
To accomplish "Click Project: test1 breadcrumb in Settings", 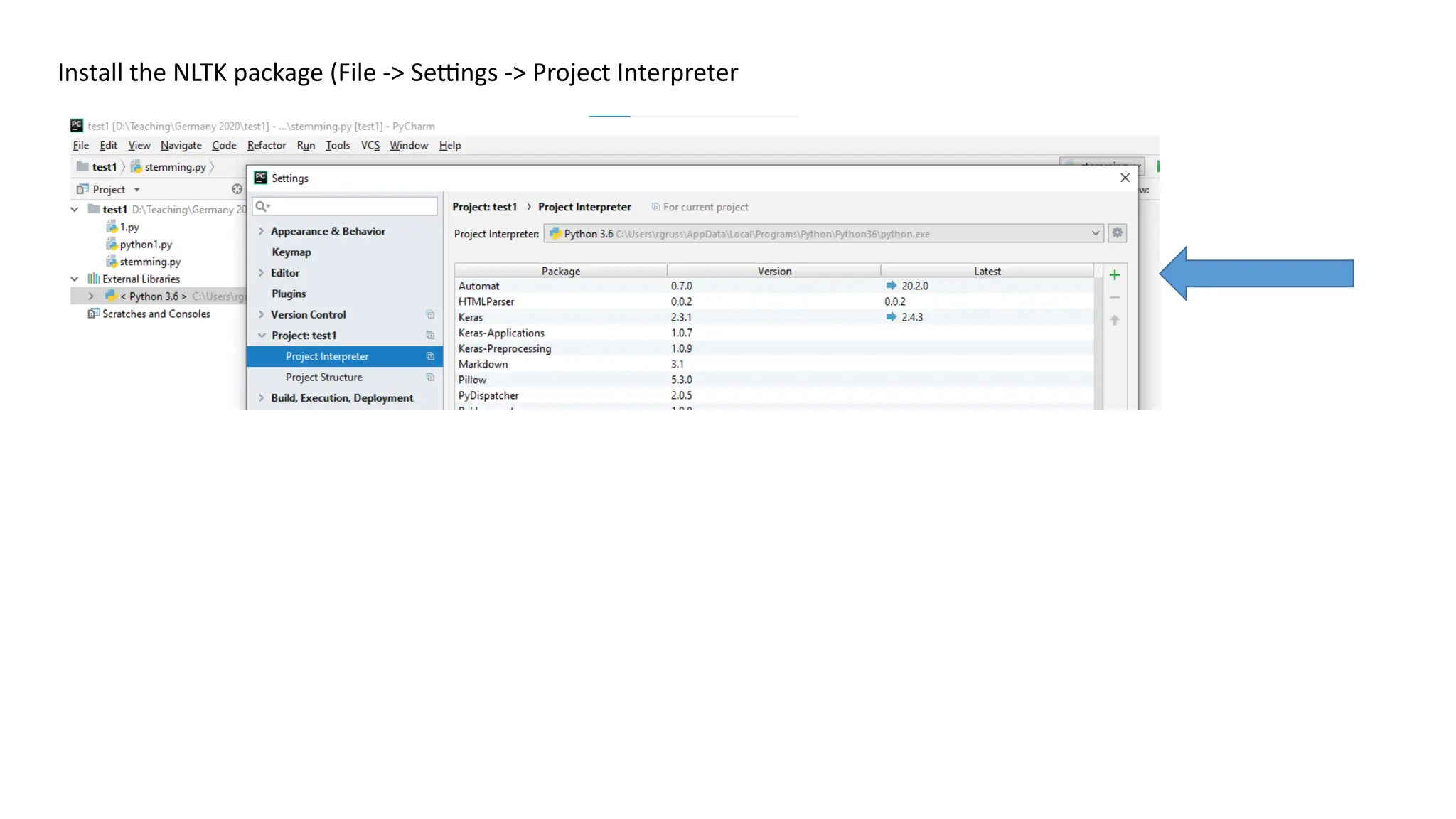I will pos(485,207).
